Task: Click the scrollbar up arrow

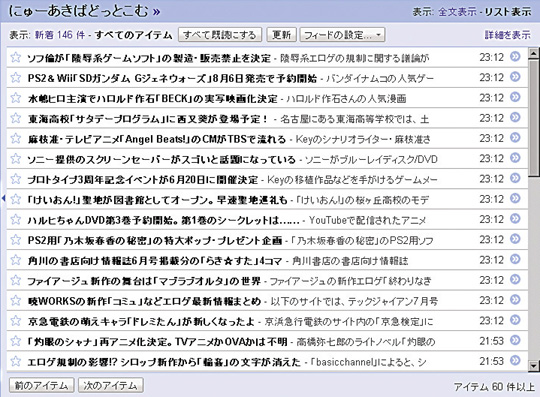Action: [x=534, y=53]
